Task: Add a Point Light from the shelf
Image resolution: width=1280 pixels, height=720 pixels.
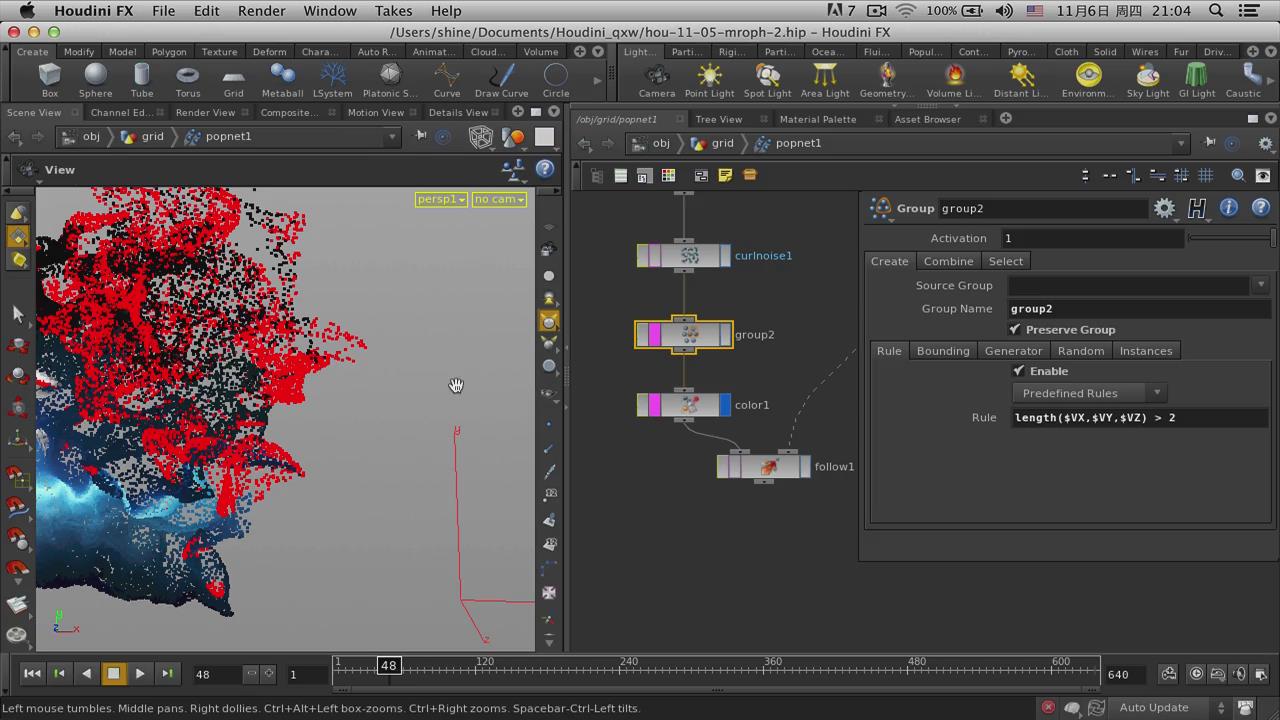Action: 710,80
